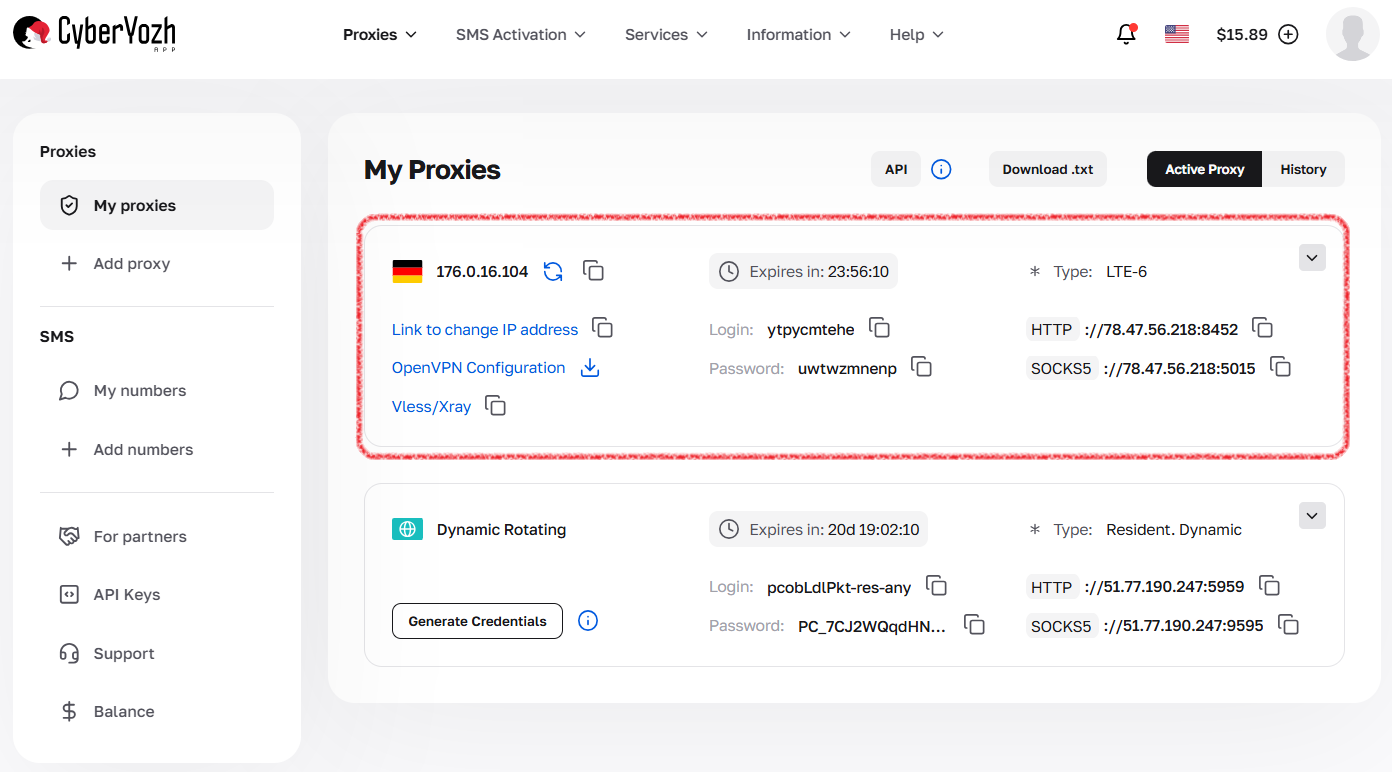1392x772 pixels.
Task: Expand the SMS Activation dropdown
Action: point(520,34)
